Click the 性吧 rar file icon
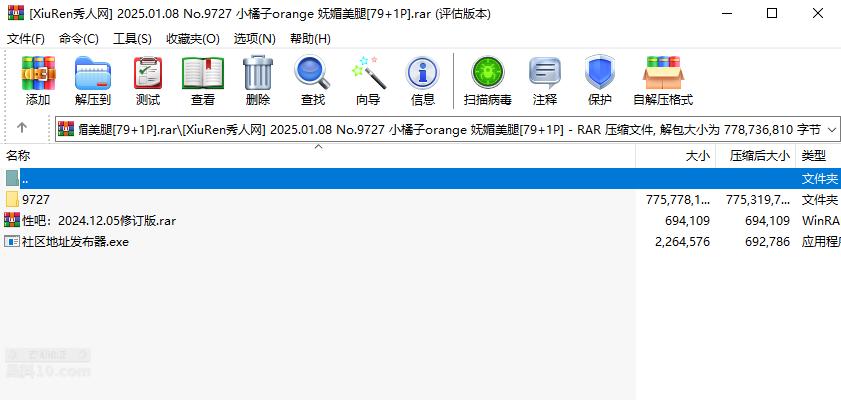The width and height of the screenshot is (841, 400). click(x=12, y=220)
